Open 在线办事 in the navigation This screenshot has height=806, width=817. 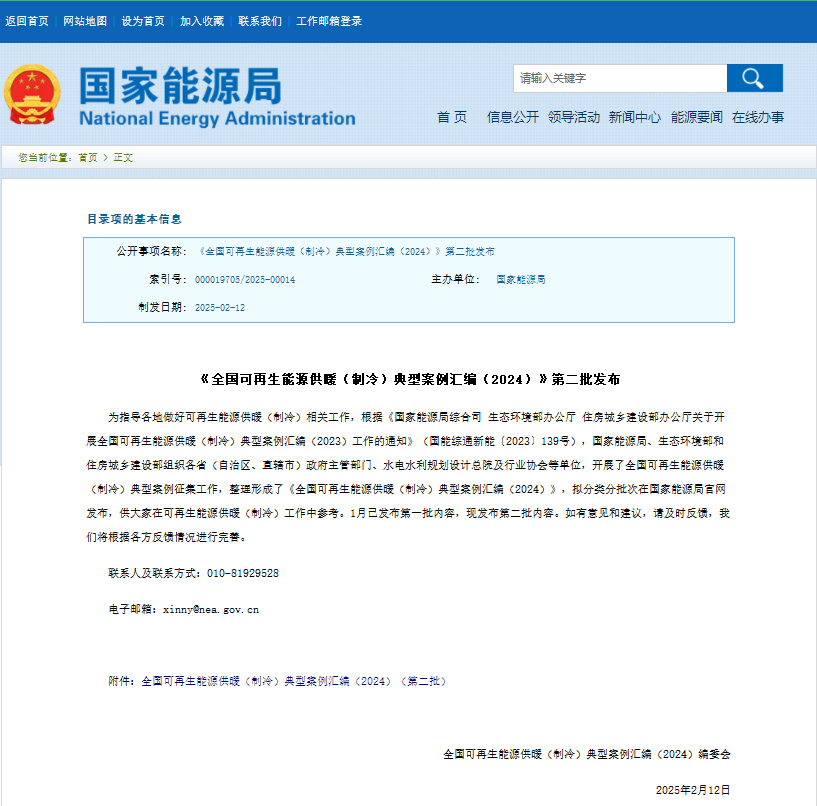pyautogui.click(x=758, y=117)
